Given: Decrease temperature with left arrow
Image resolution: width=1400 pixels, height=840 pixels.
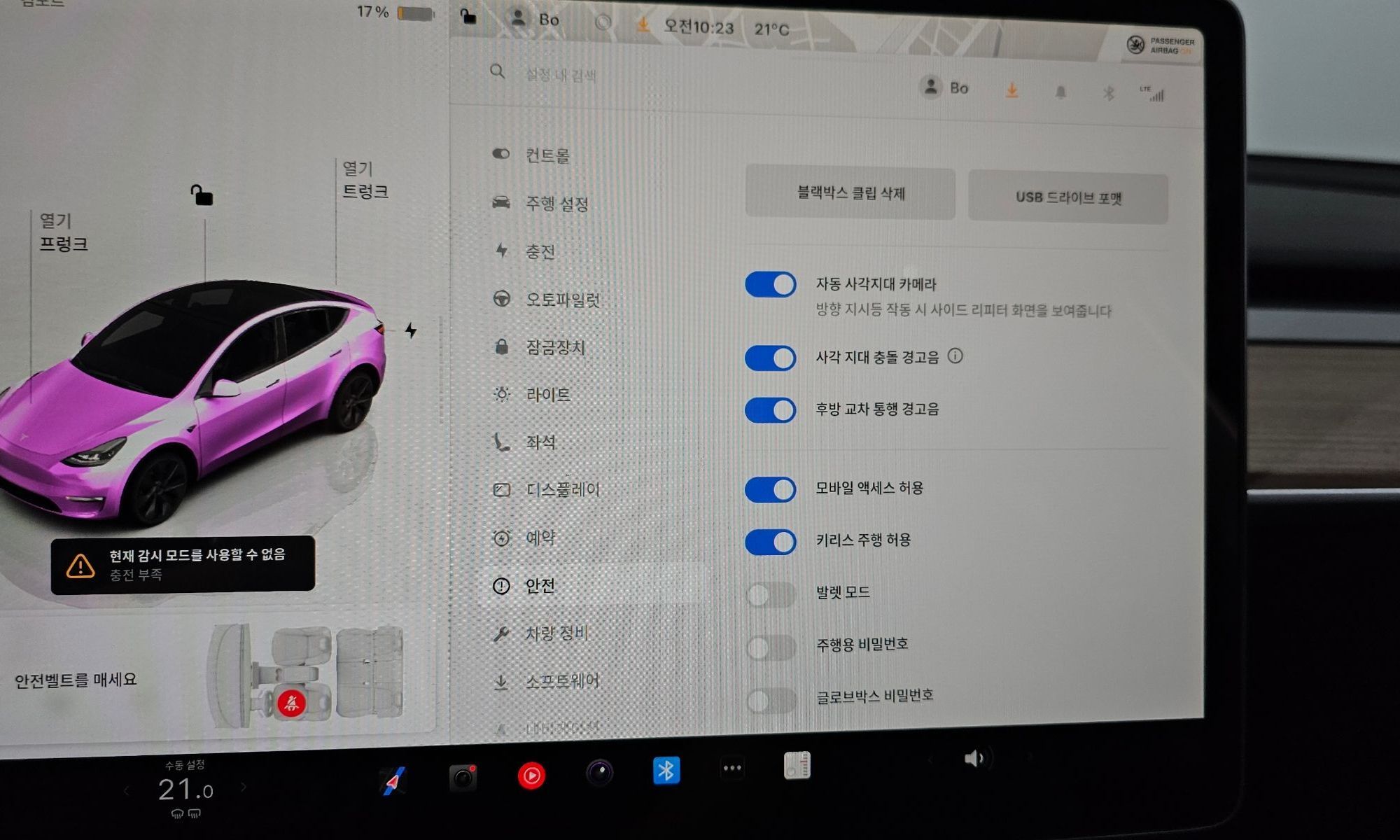Looking at the screenshot, I should click(x=127, y=791).
